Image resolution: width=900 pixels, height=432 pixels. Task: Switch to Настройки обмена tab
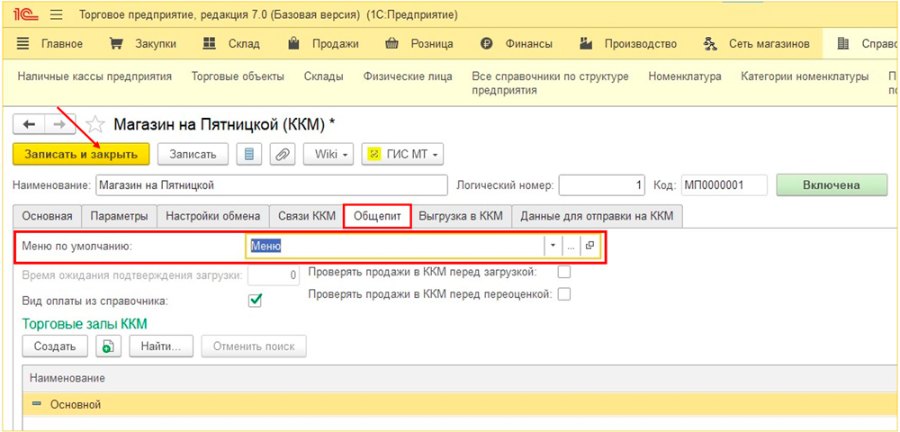pos(213,216)
